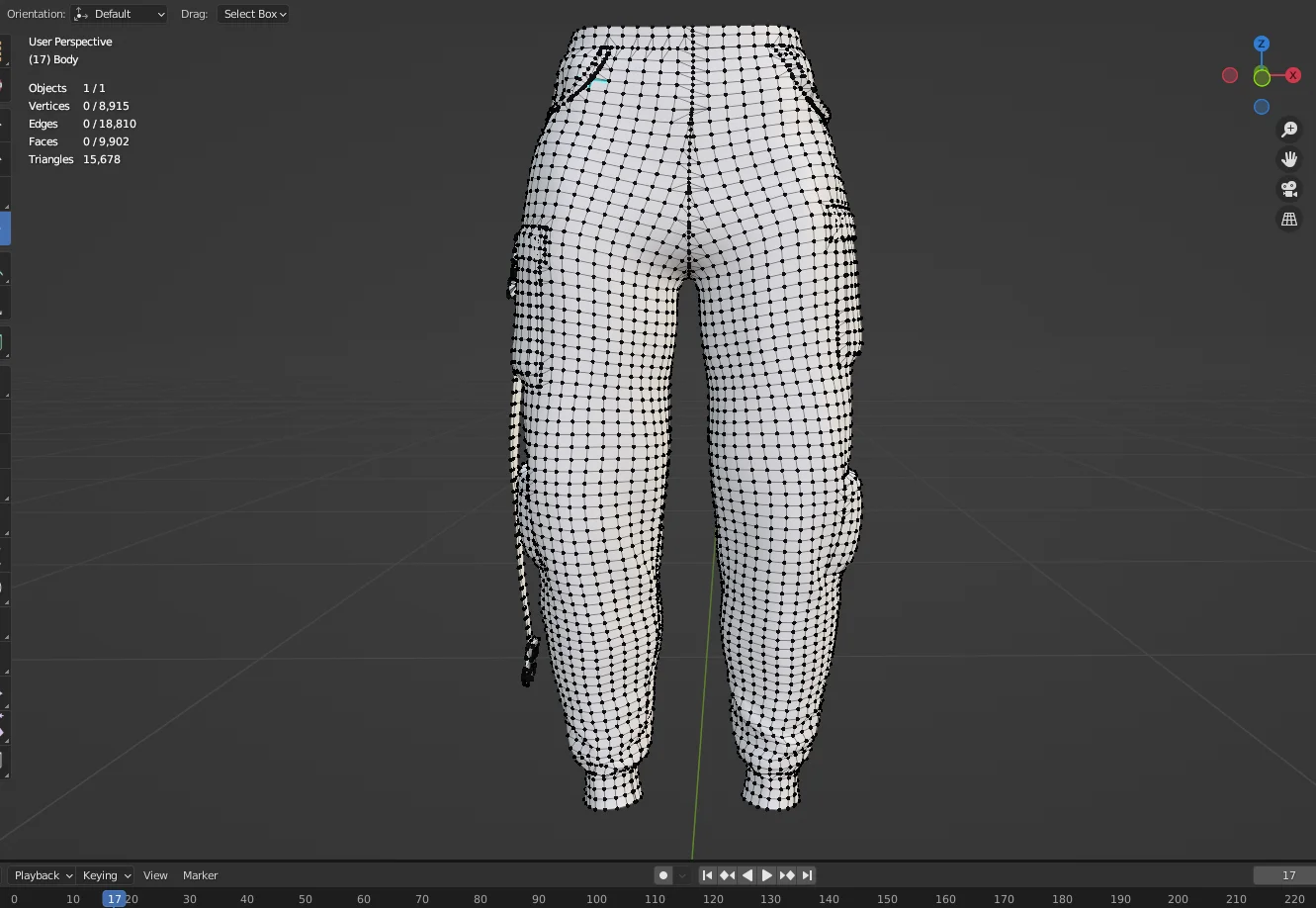Switch to camera view using the camera icon
This screenshot has height=908, width=1316.
point(1289,189)
